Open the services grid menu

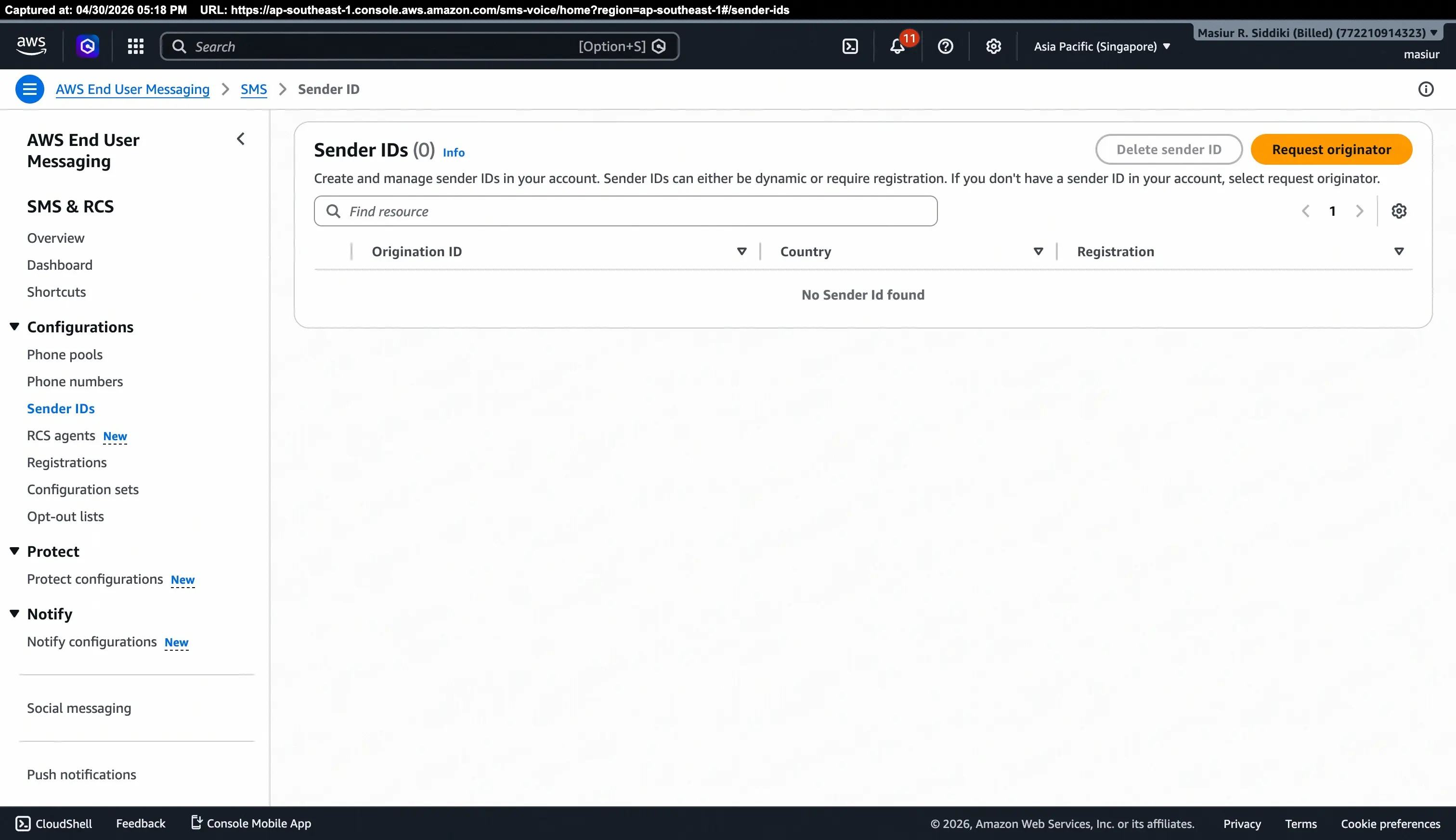135,46
